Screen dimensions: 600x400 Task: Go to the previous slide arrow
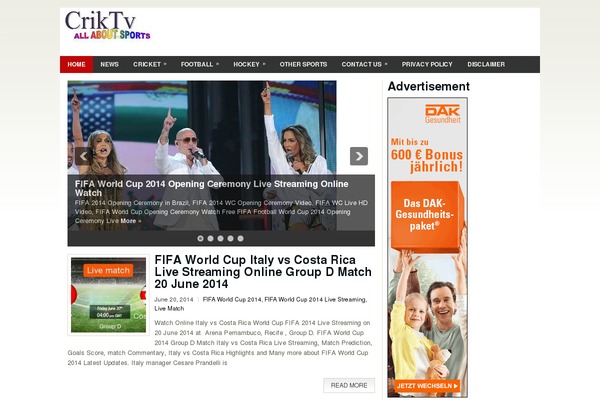pyautogui.click(x=83, y=156)
